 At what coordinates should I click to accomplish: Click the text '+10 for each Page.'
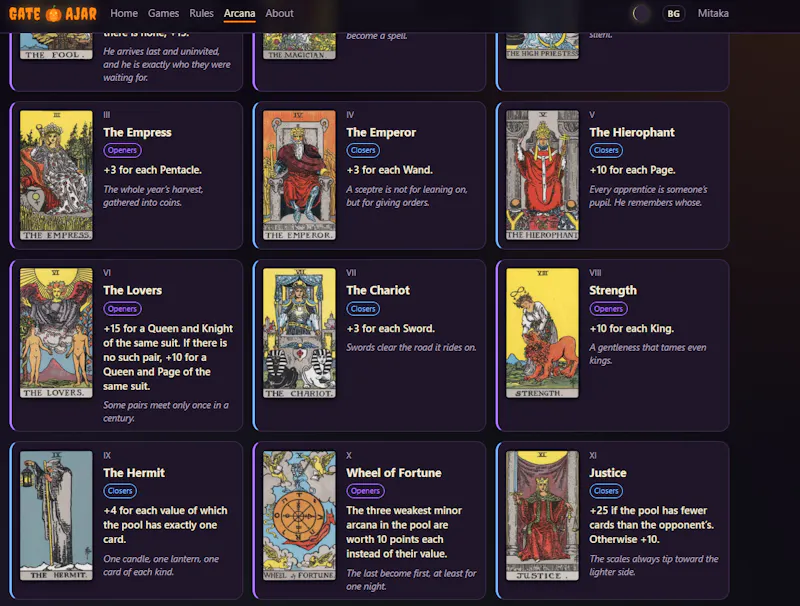pyautogui.click(x=633, y=170)
